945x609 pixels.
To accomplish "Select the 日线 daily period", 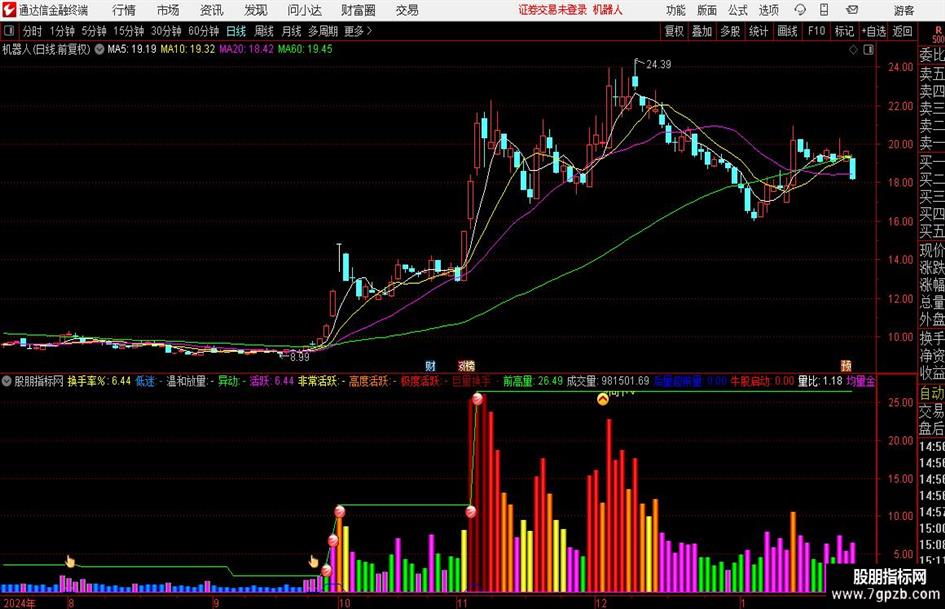I will (236, 31).
